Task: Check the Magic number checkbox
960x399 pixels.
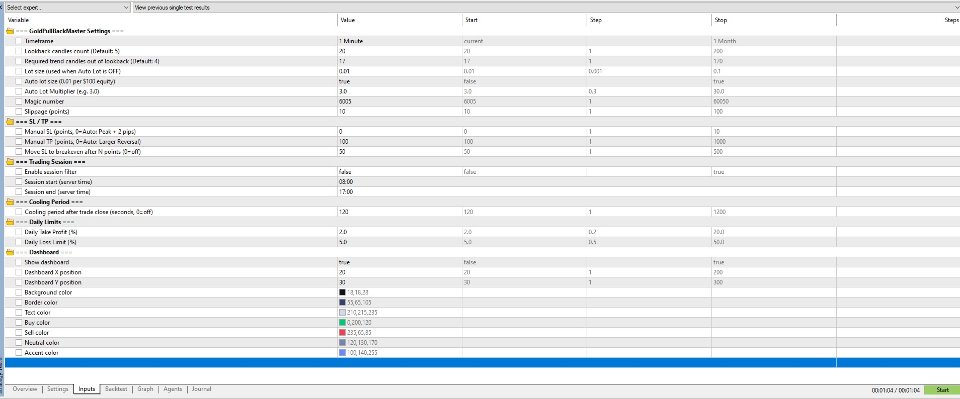Action: [19, 101]
